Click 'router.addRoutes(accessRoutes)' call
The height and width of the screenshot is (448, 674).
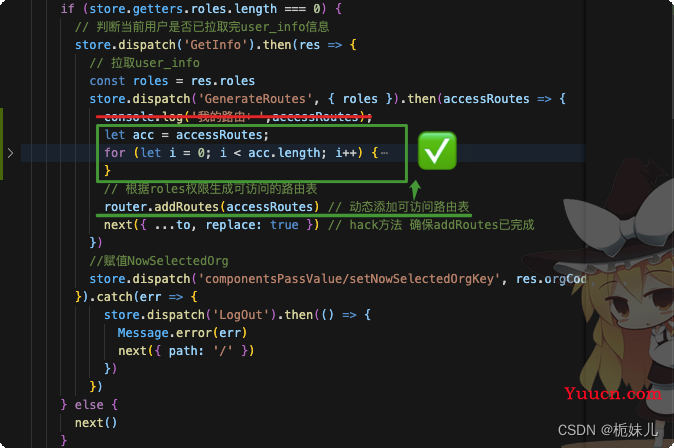pyautogui.click(x=211, y=207)
